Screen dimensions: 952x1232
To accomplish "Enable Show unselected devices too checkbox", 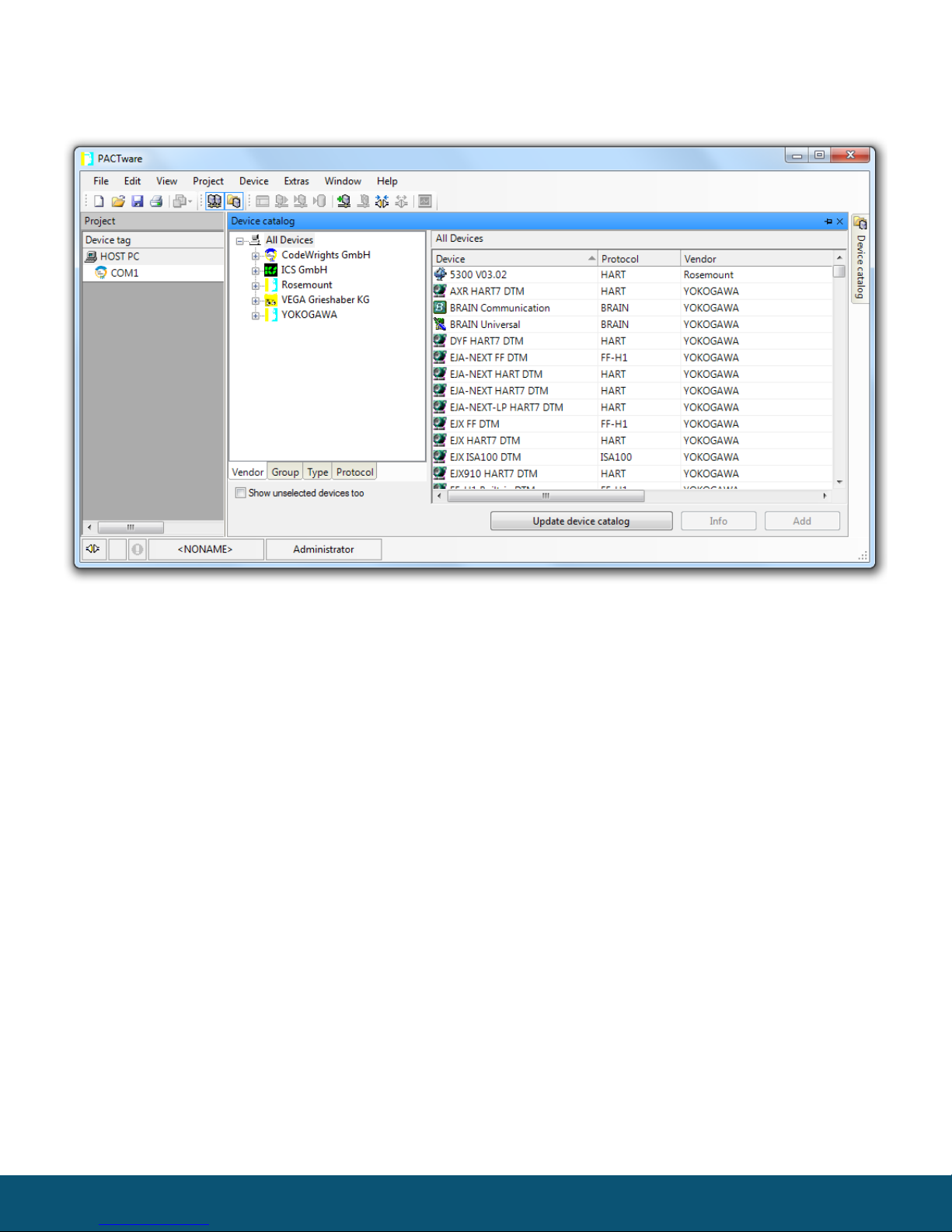I will pos(241,493).
